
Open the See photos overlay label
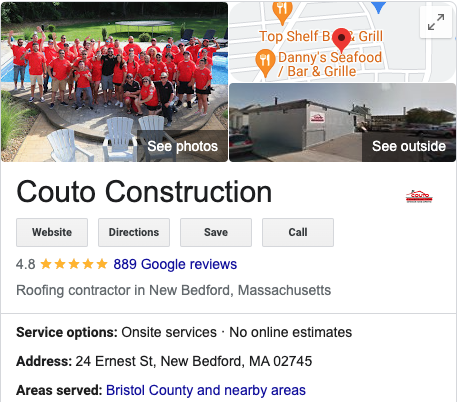point(182,146)
